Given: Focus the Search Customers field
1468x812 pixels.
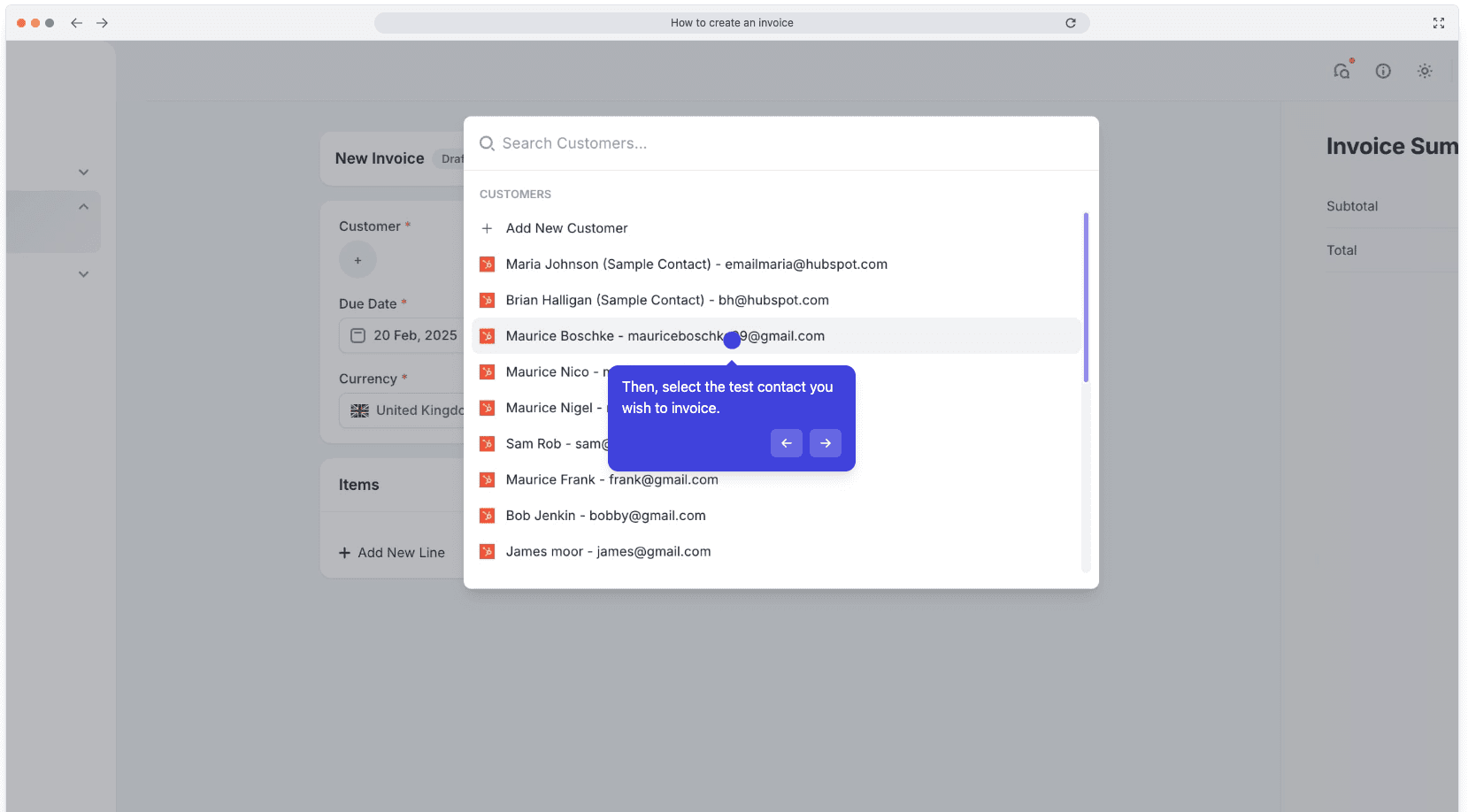Looking at the screenshot, I should click(x=781, y=143).
